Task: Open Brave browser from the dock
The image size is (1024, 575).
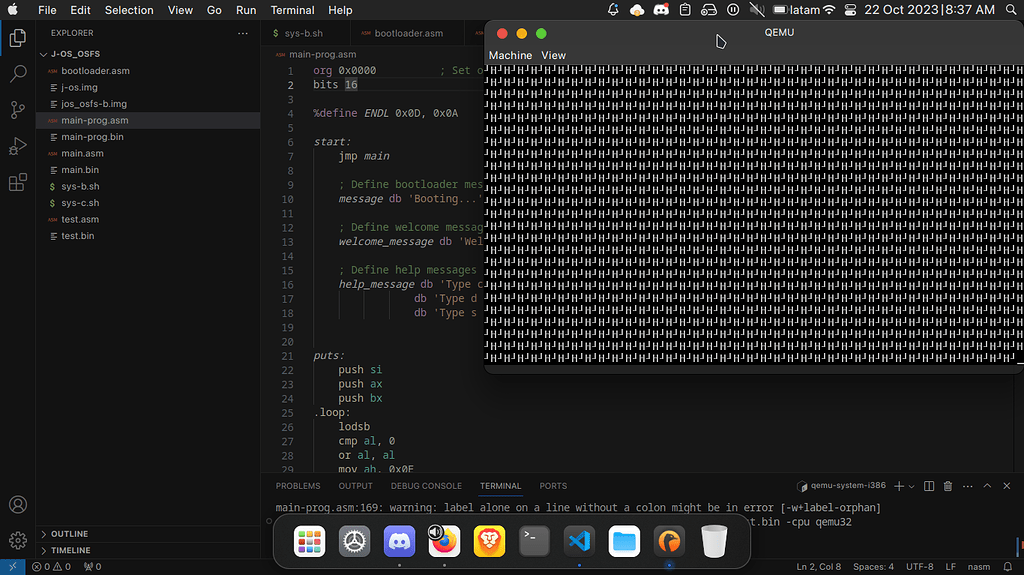Action: pyautogui.click(x=489, y=541)
